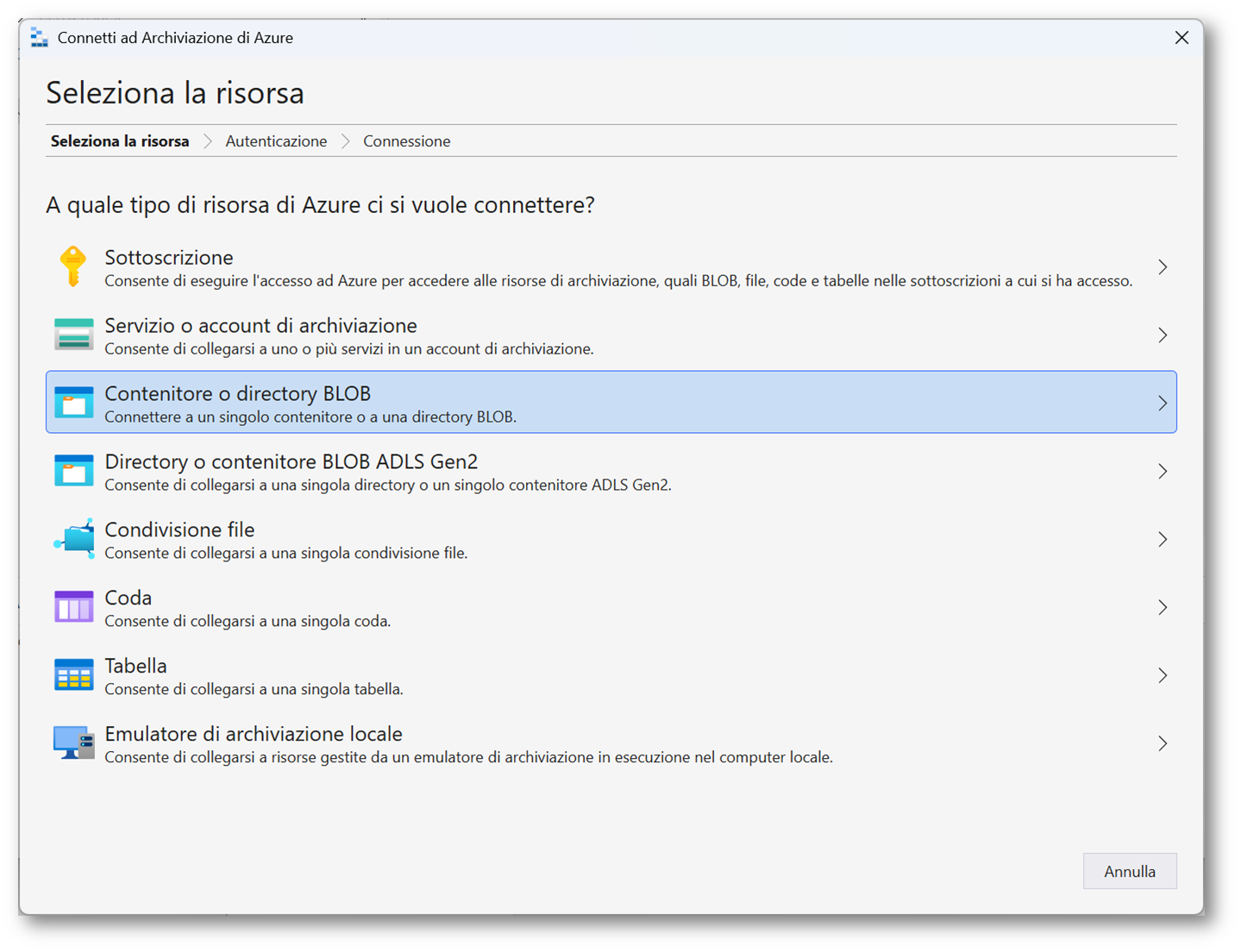
Task: Expand the Sottoscrizione chevron arrow
Action: (x=1163, y=267)
